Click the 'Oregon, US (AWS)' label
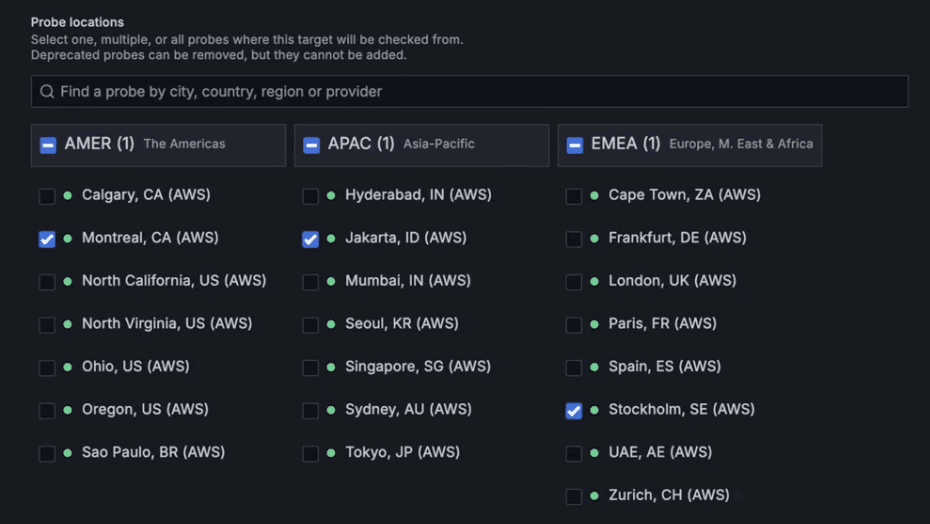The height and width of the screenshot is (524, 930). 145,409
